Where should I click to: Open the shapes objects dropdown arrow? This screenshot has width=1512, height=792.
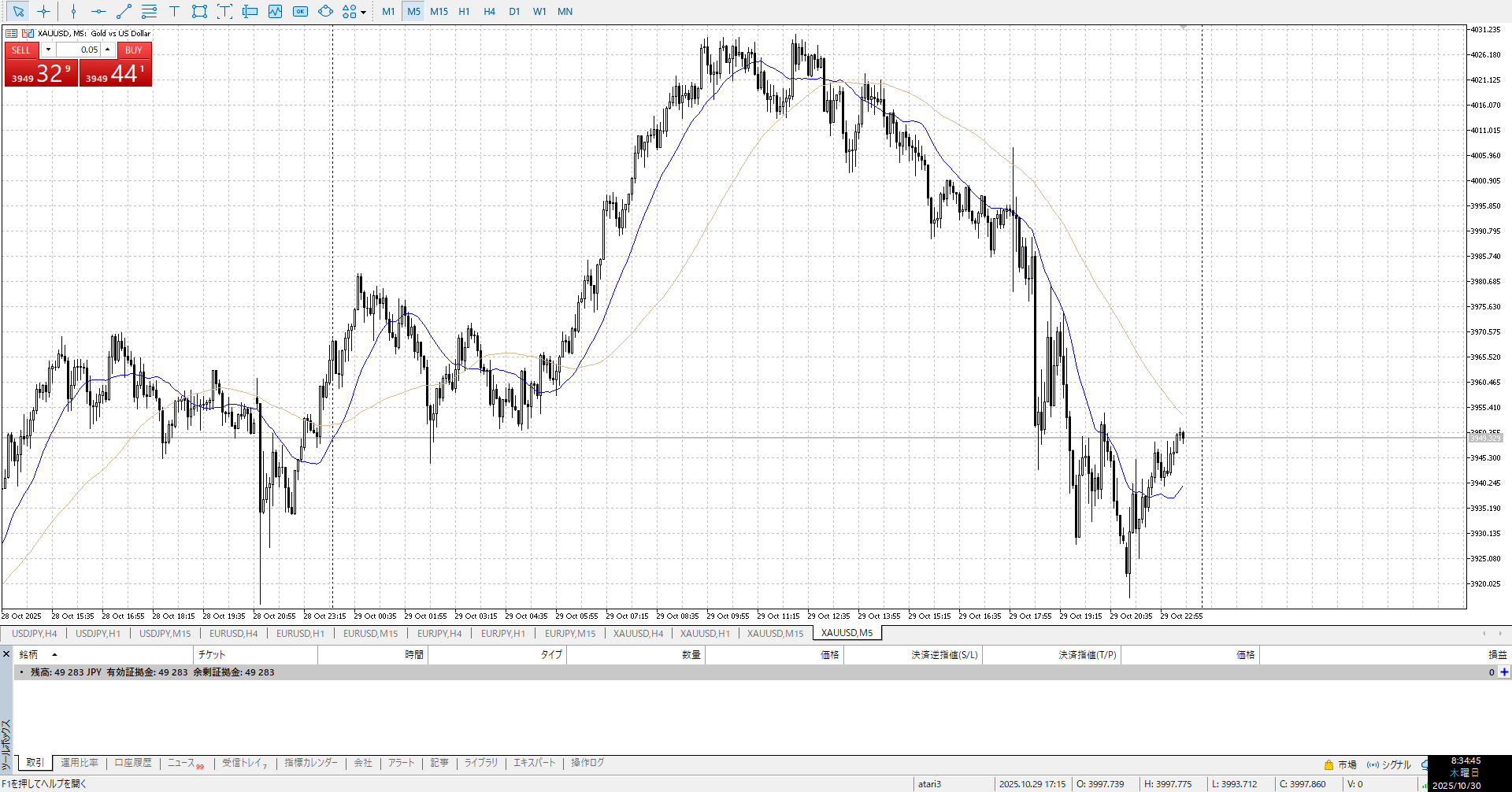click(x=363, y=12)
